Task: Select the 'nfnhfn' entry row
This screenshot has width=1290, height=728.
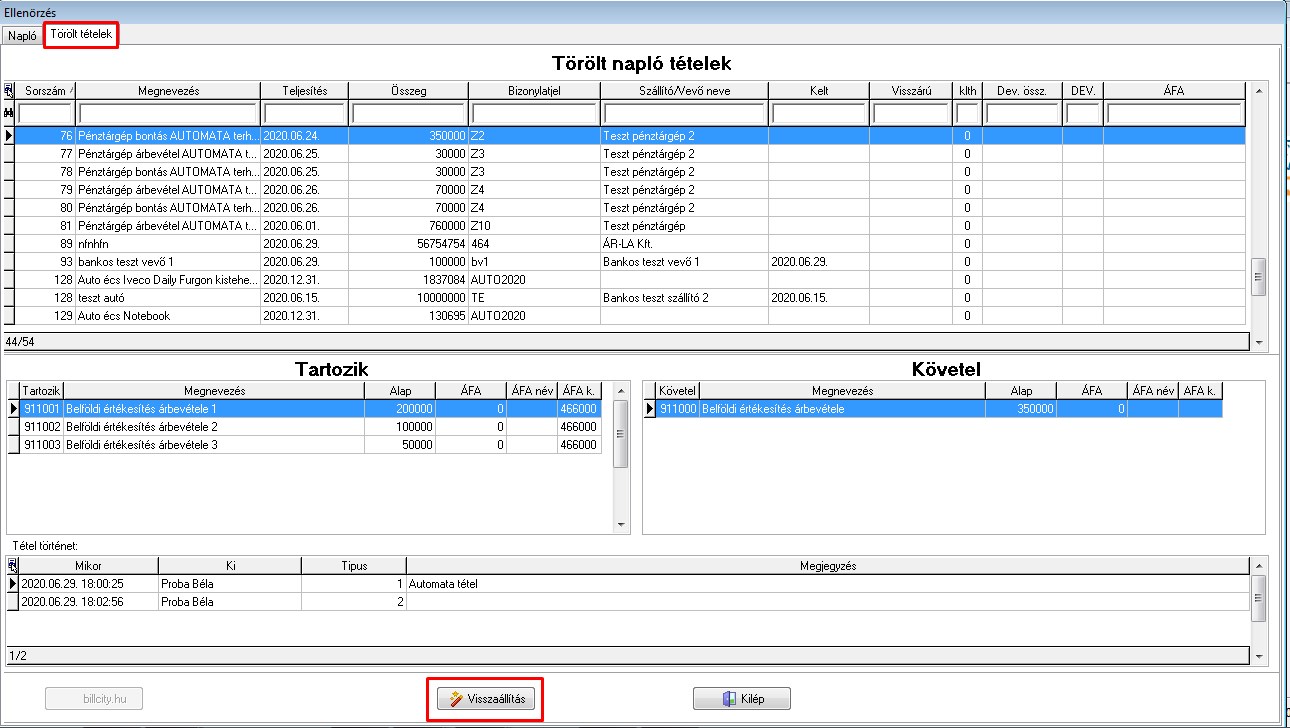Action: pos(630,243)
